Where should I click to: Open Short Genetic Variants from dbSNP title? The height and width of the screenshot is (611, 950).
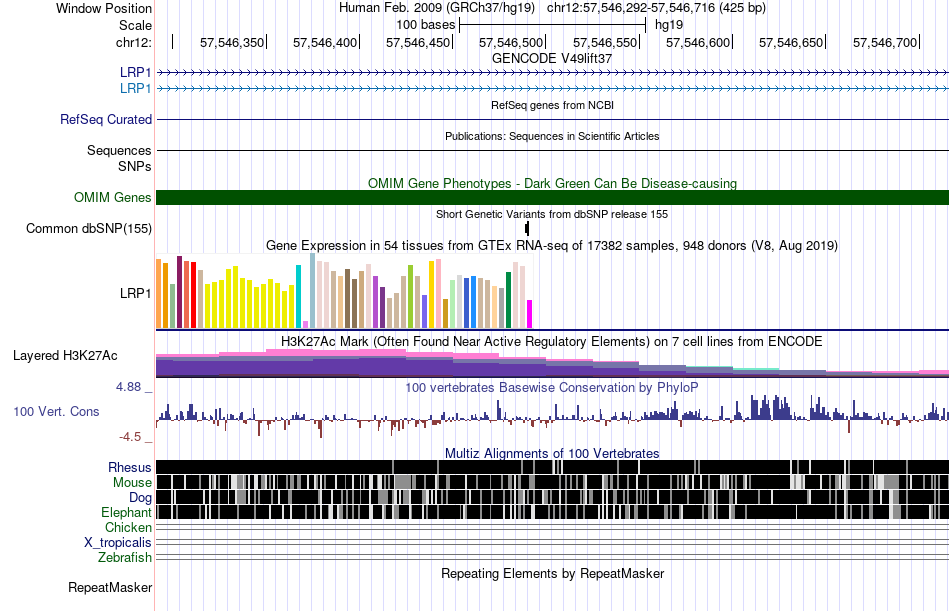point(552,214)
